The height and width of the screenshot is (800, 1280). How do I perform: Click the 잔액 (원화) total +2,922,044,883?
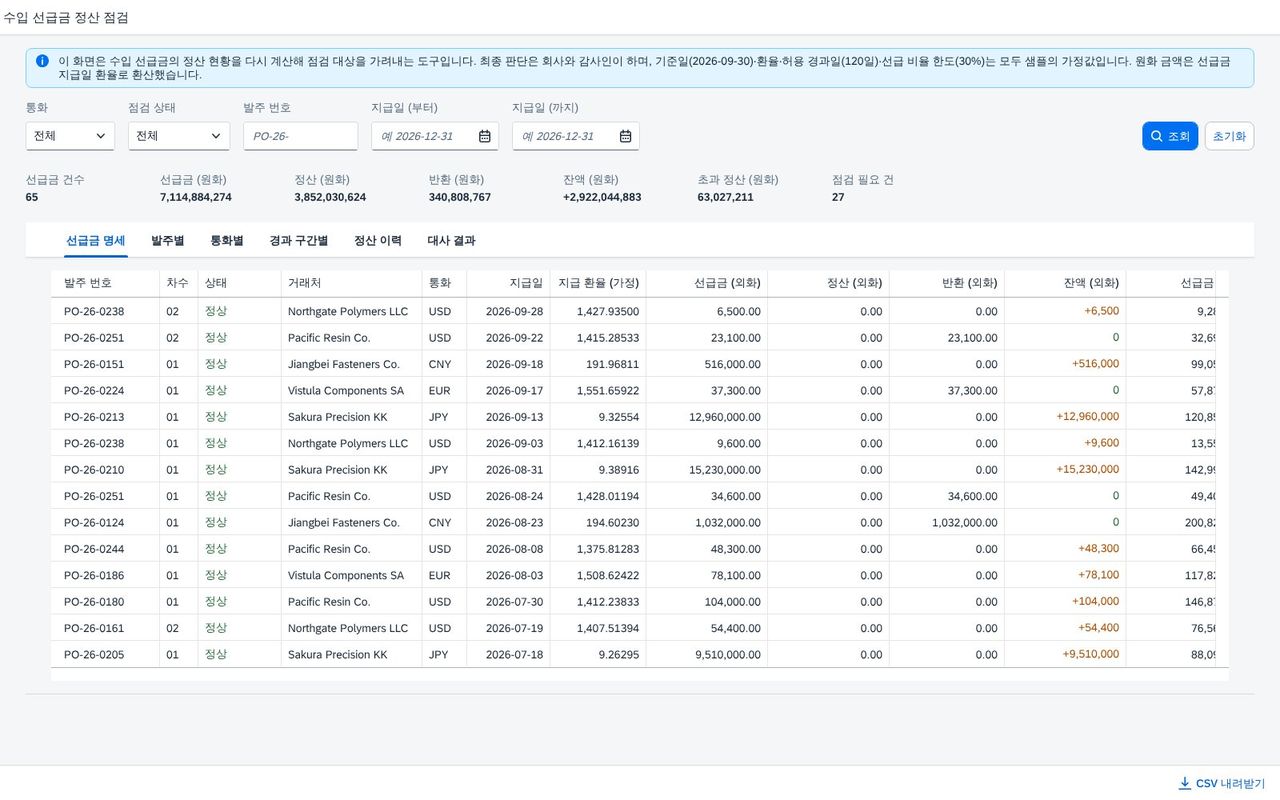pyautogui.click(x=602, y=197)
